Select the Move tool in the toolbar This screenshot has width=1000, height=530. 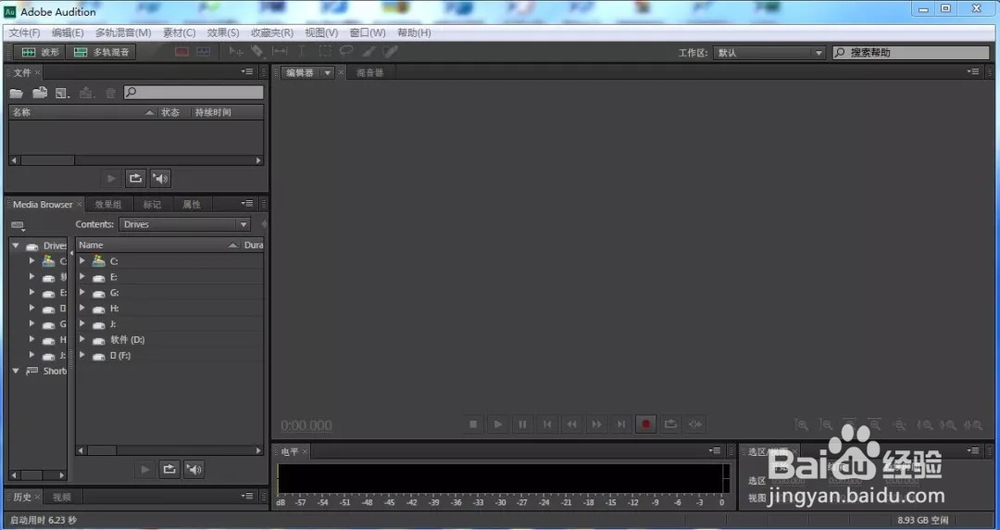[x=236, y=52]
